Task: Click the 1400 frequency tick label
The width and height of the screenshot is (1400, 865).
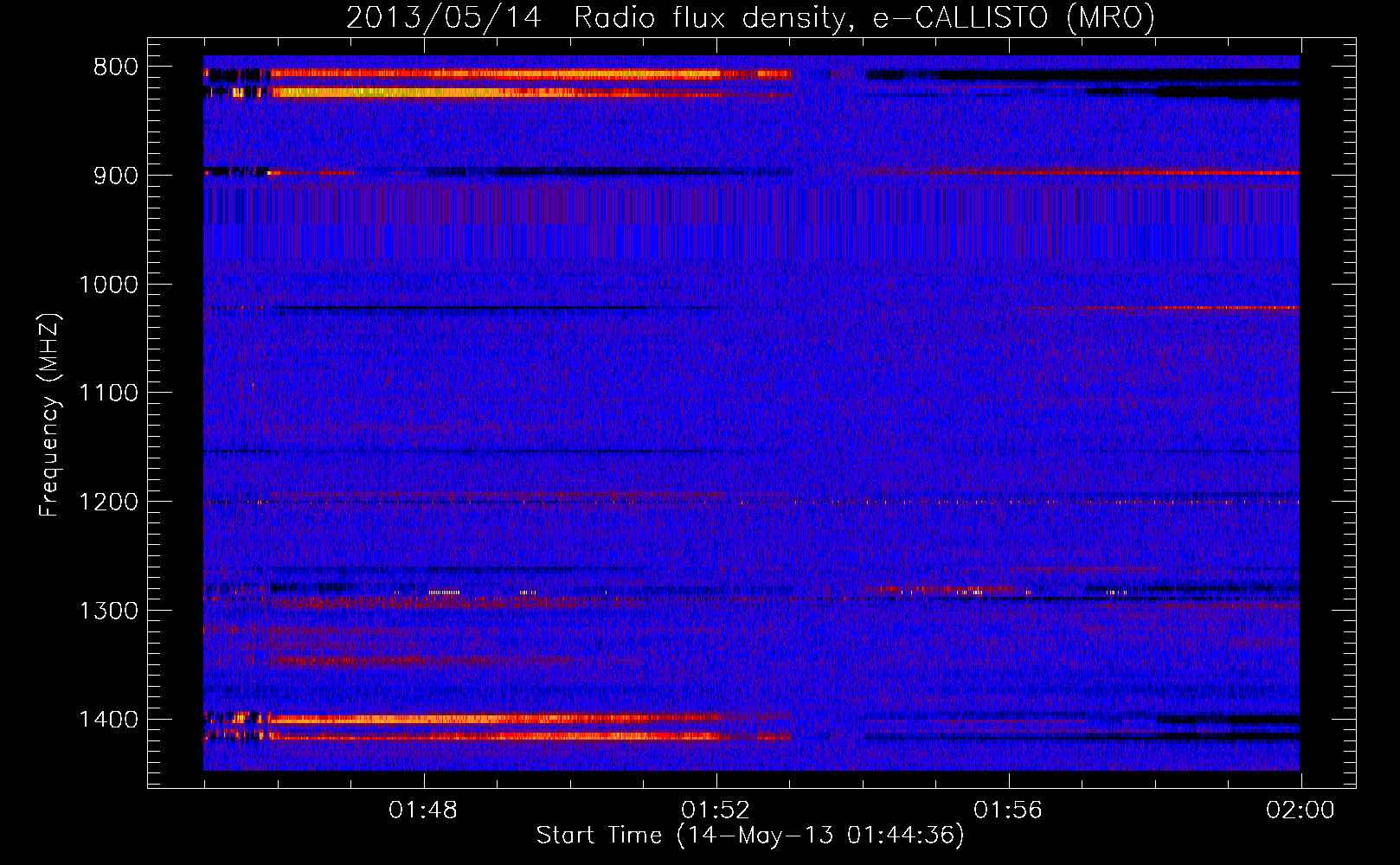Action: pyautogui.click(x=108, y=720)
